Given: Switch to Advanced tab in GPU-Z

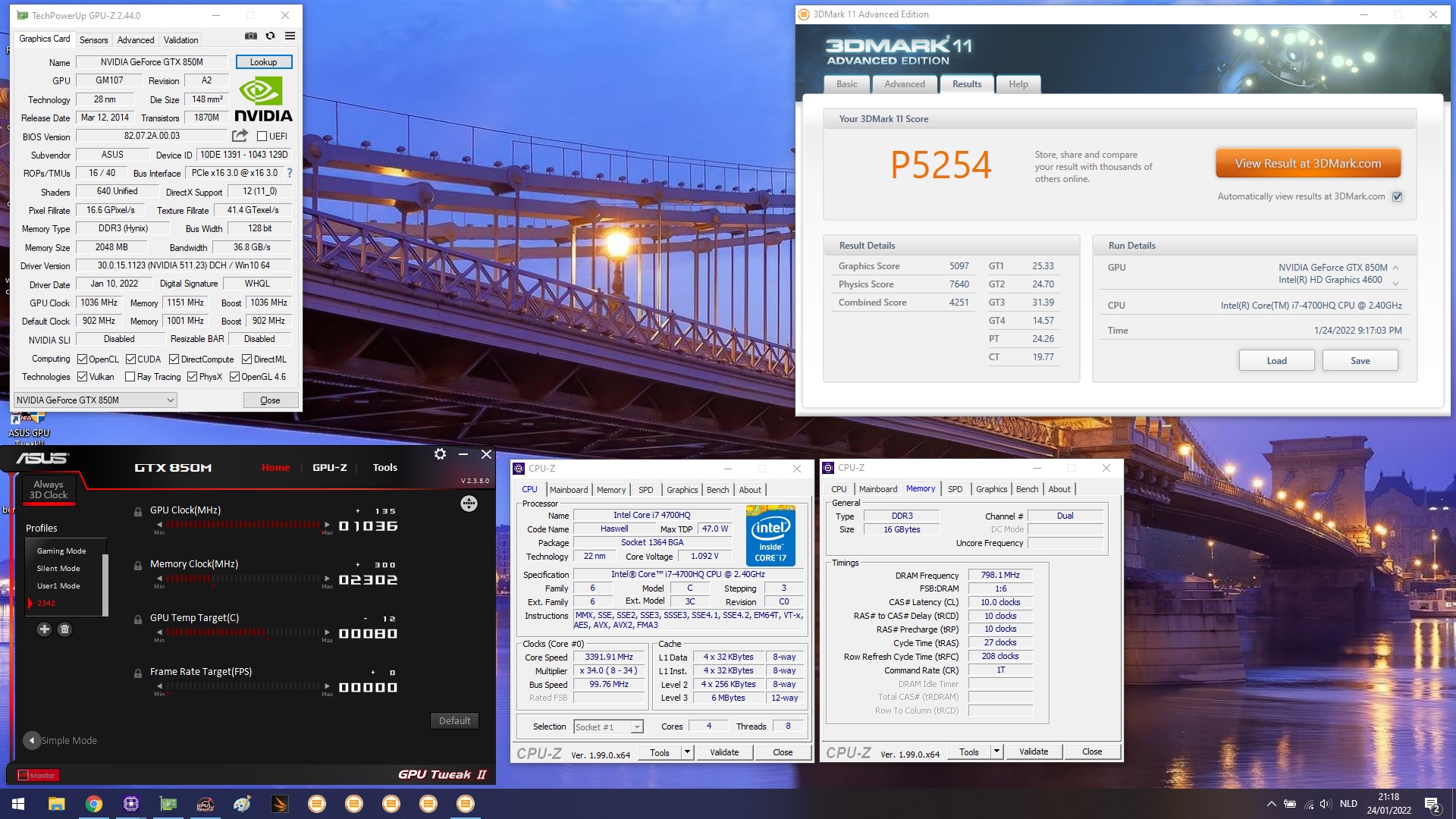Looking at the screenshot, I should (x=136, y=40).
